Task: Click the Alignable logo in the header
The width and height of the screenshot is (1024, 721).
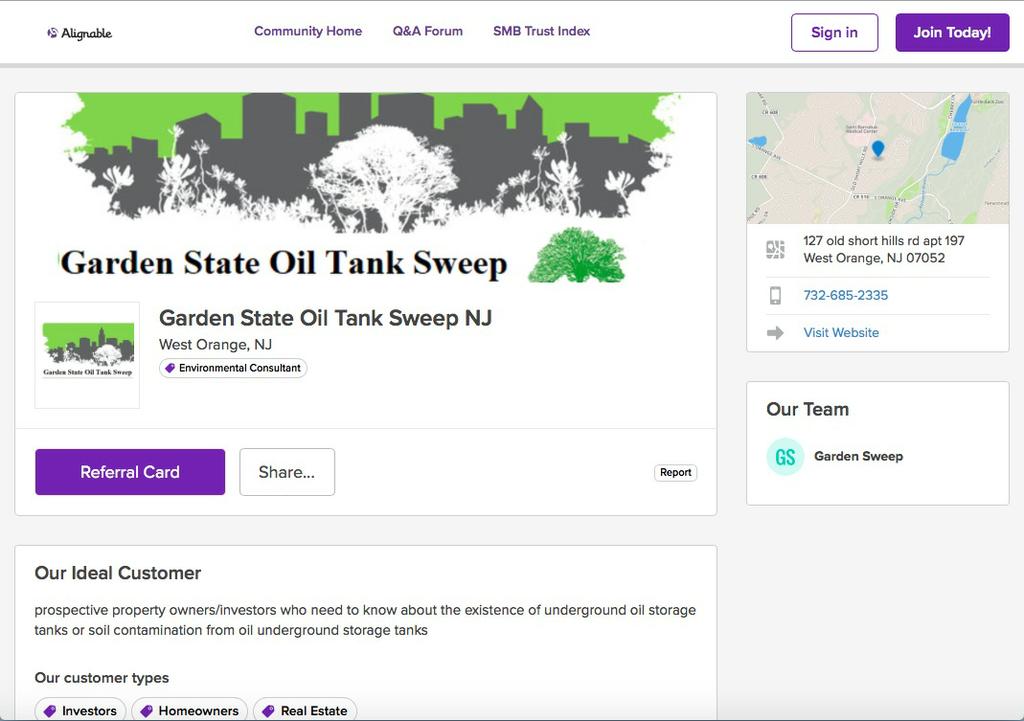Action: [79, 31]
